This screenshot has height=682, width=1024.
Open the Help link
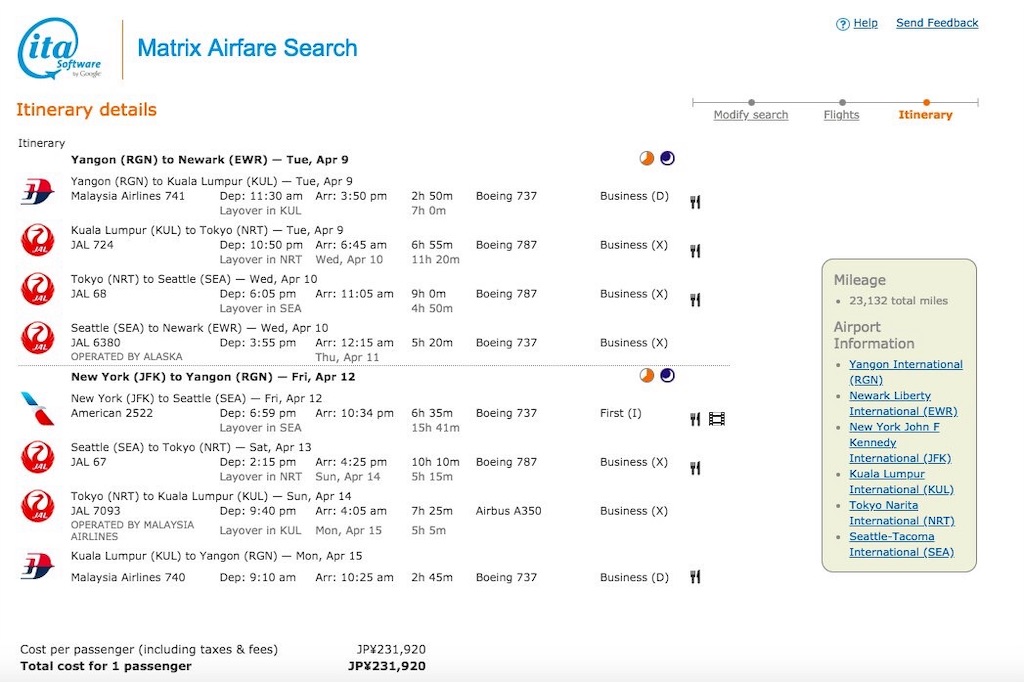[865, 23]
